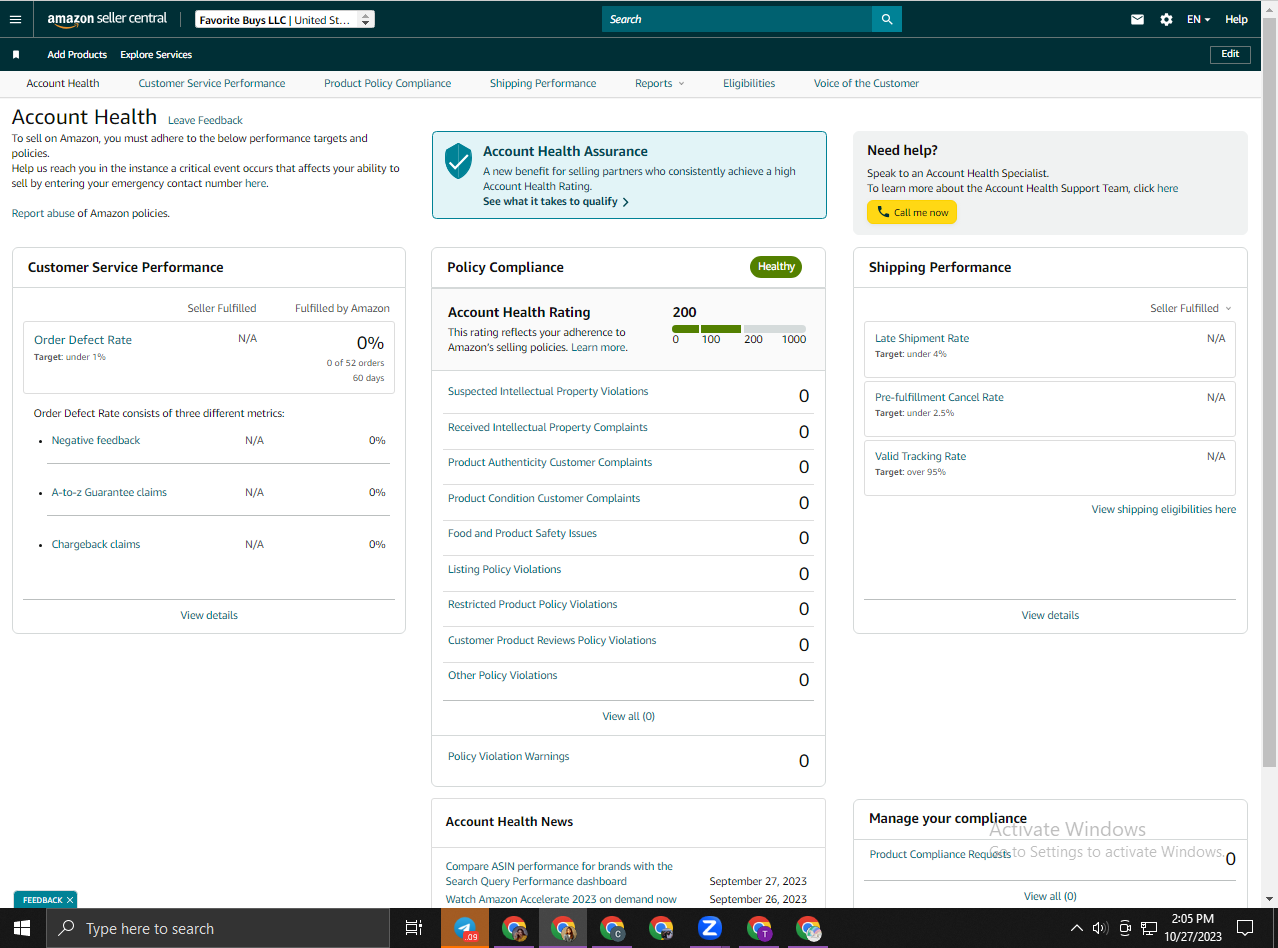Viewport: 1278px width, 948px height.
Task: Click the volume speaker tray icon
Action: pyautogui.click(x=1100, y=928)
